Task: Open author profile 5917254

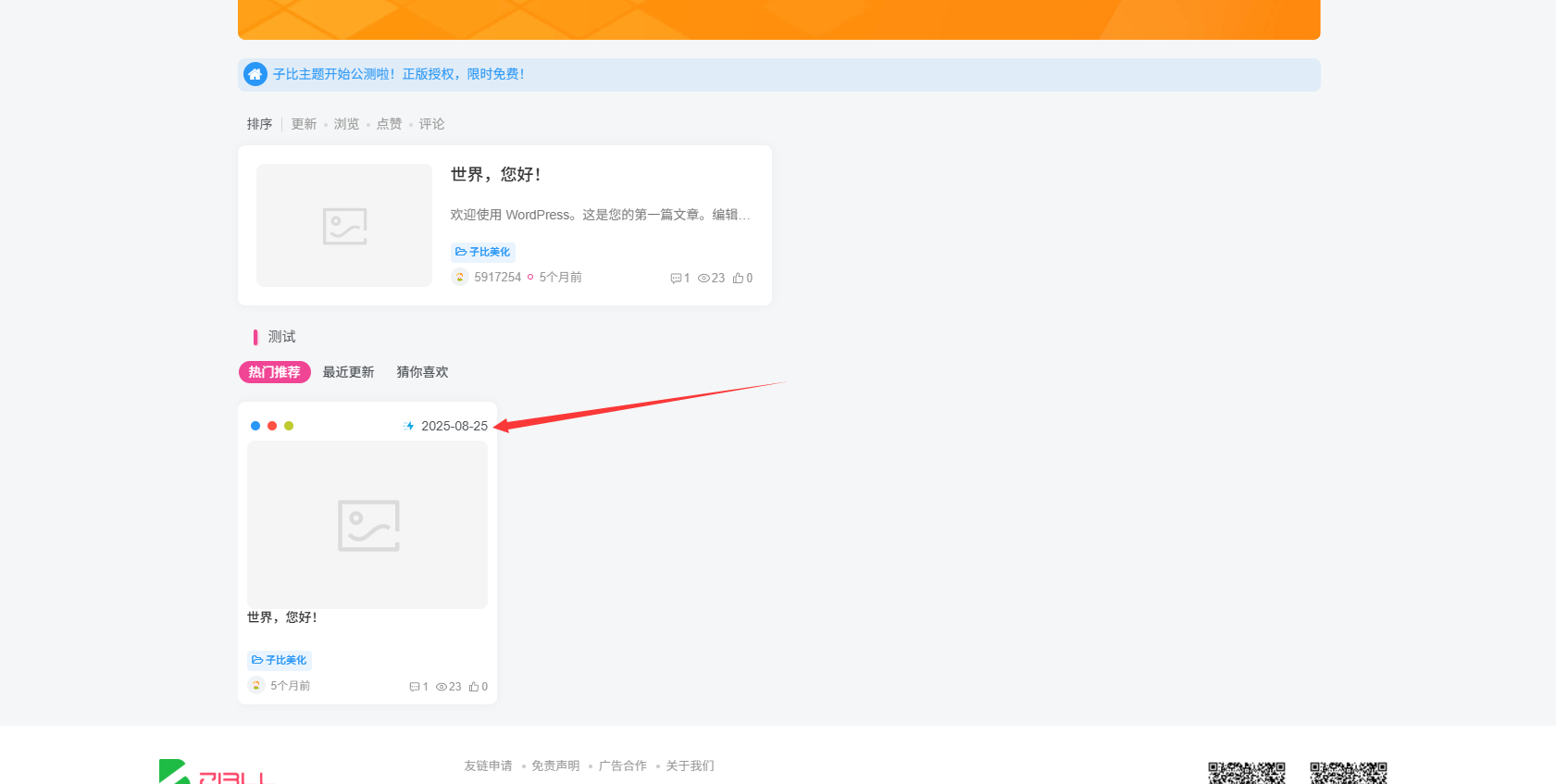Action: click(498, 277)
